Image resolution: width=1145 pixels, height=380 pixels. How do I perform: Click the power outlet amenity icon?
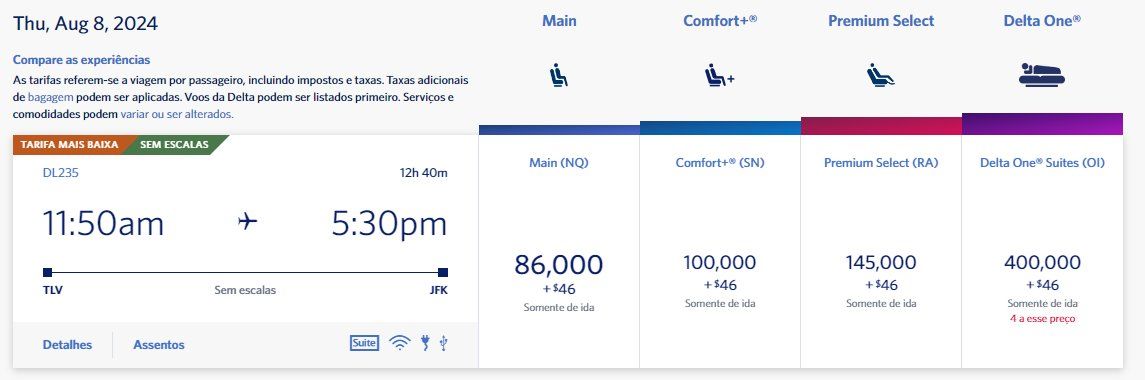click(x=425, y=343)
